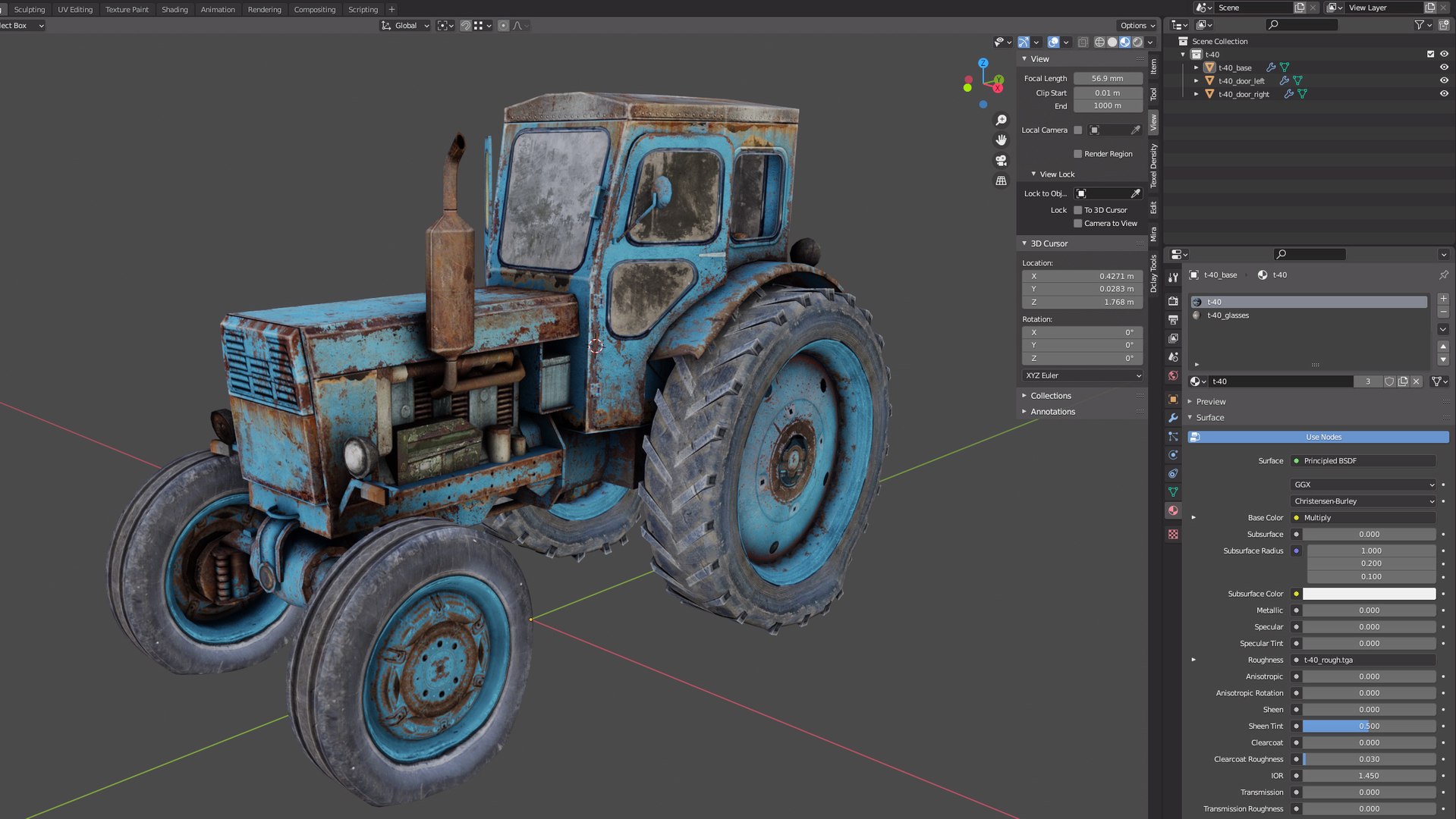
Task: Open the Modifier properties wrench tab
Action: pyautogui.click(x=1173, y=418)
